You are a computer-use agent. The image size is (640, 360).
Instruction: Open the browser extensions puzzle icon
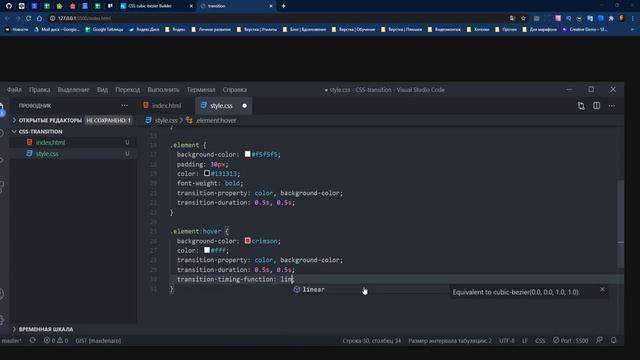611,18
